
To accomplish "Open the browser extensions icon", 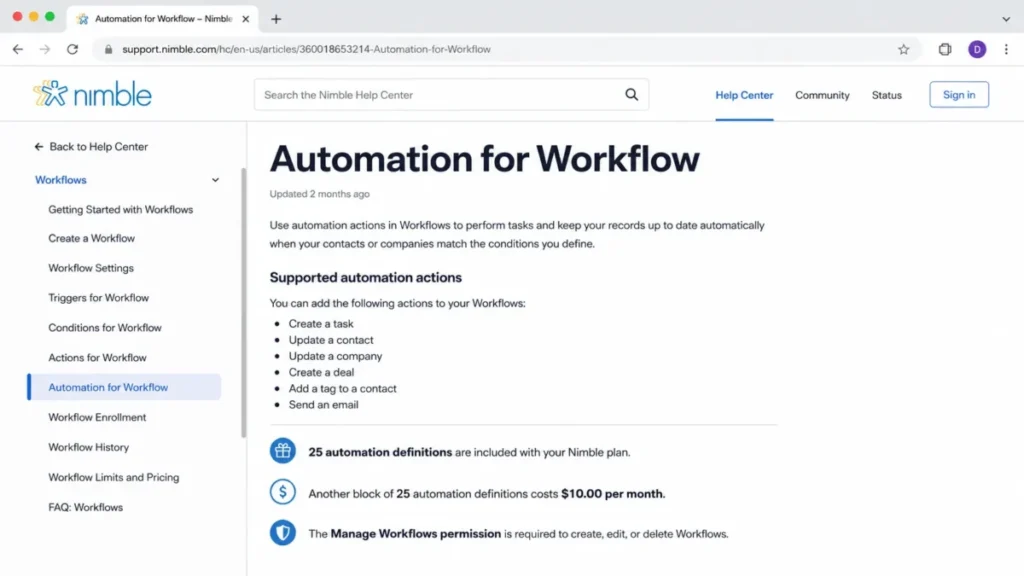I will pyautogui.click(x=944, y=49).
